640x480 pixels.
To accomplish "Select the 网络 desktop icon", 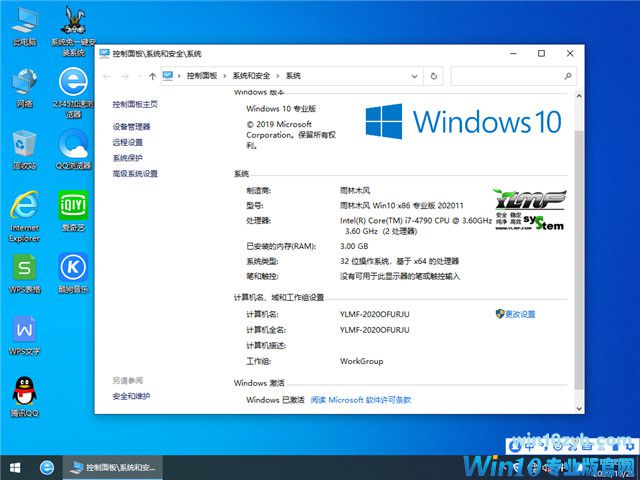I will click(x=24, y=88).
